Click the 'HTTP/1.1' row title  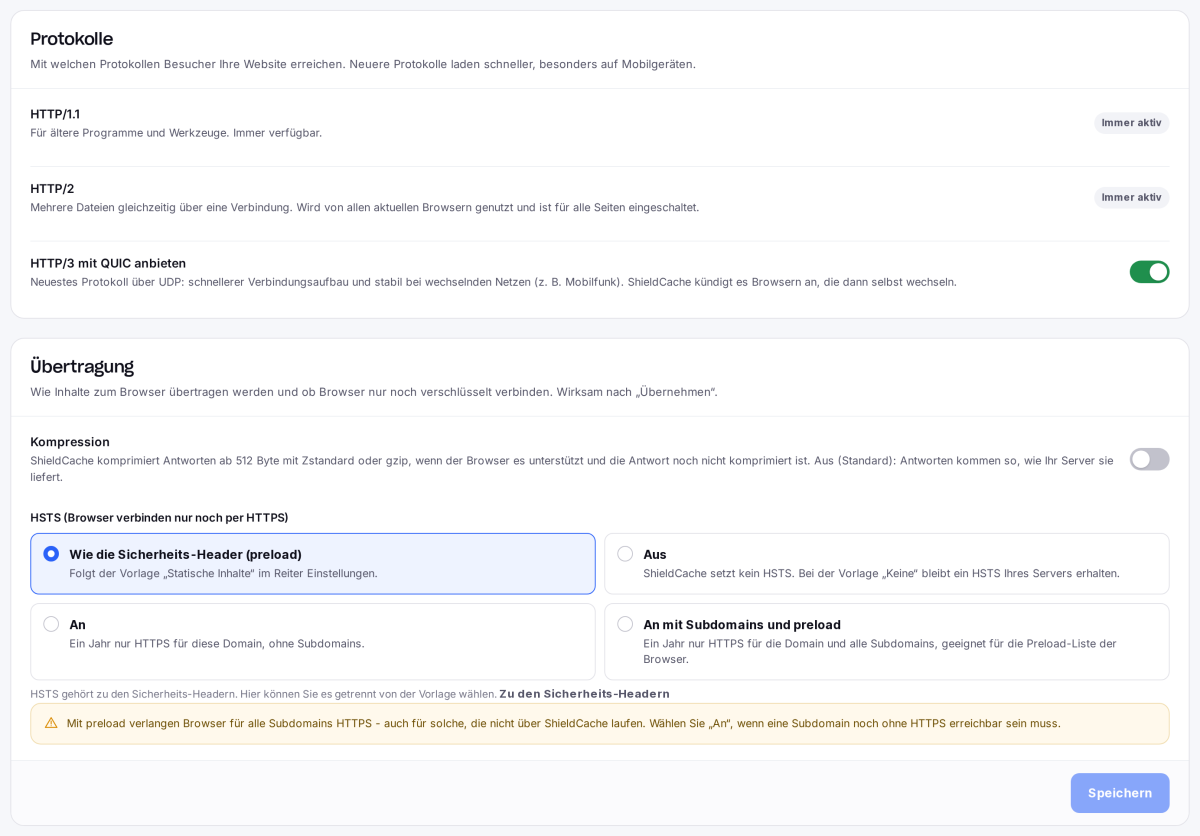coord(55,114)
